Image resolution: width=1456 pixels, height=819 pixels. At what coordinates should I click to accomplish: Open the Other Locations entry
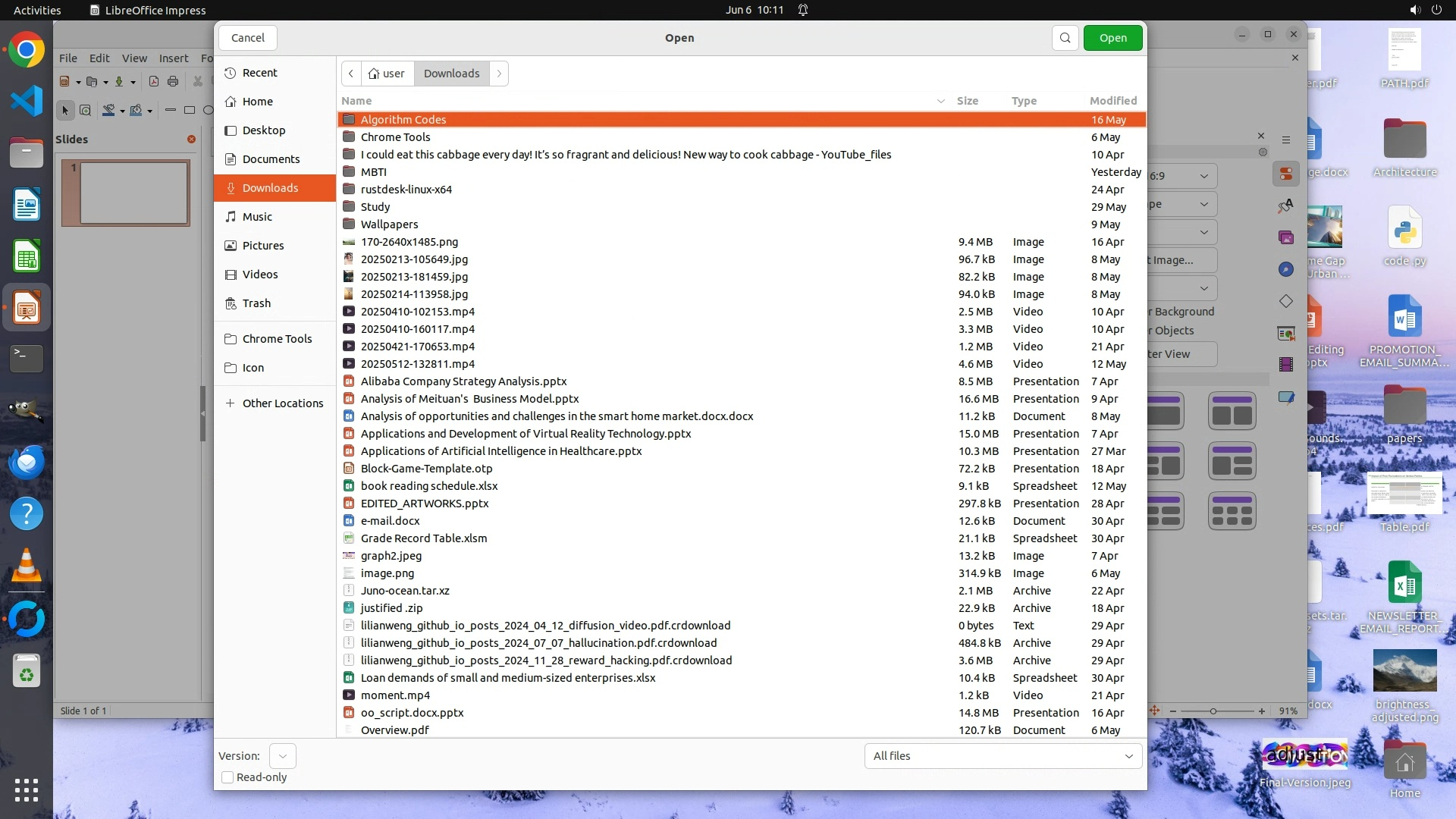point(282,403)
